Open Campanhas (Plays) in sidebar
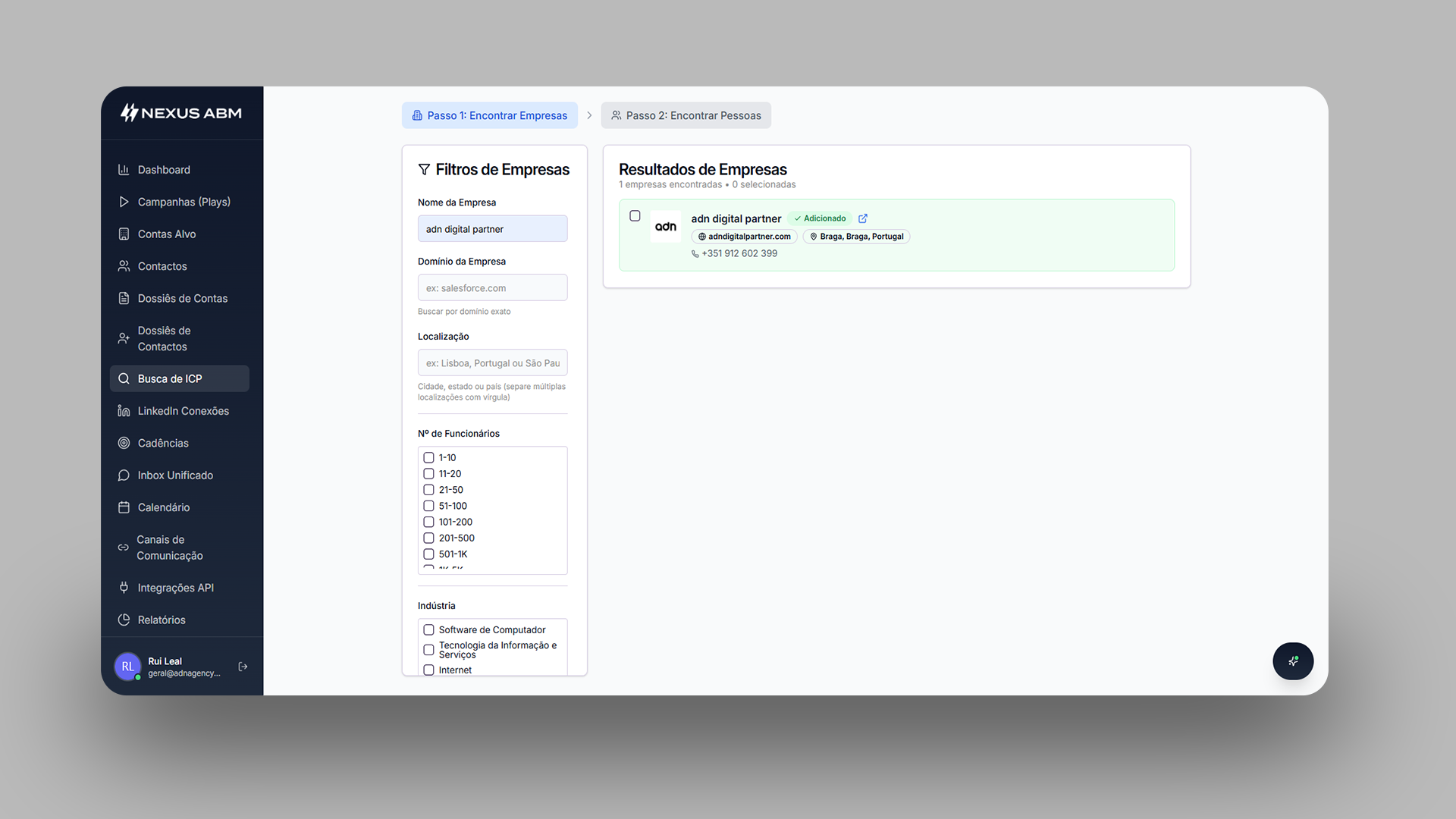 pyautogui.click(x=184, y=202)
